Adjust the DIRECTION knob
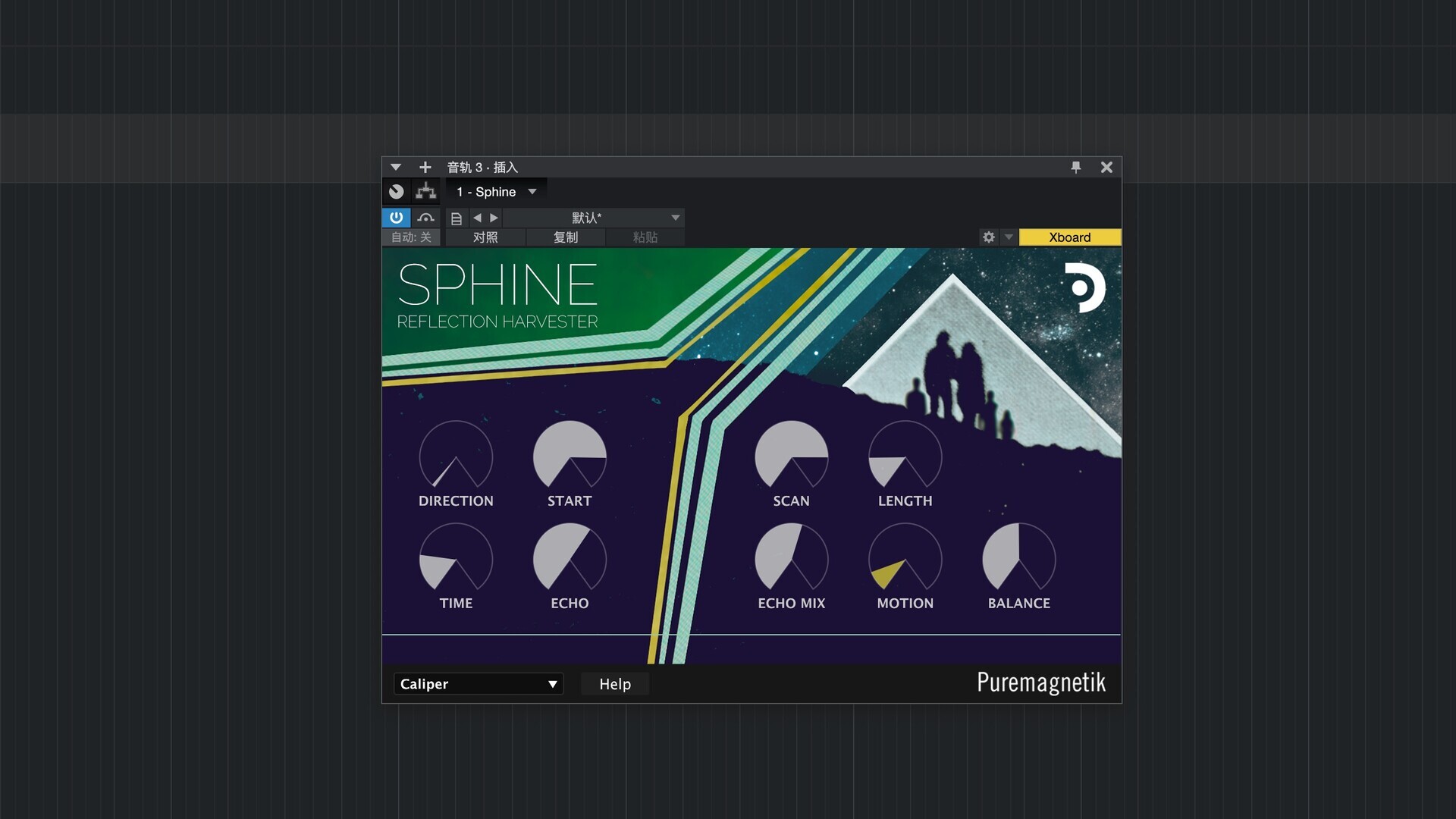 pyautogui.click(x=456, y=455)
